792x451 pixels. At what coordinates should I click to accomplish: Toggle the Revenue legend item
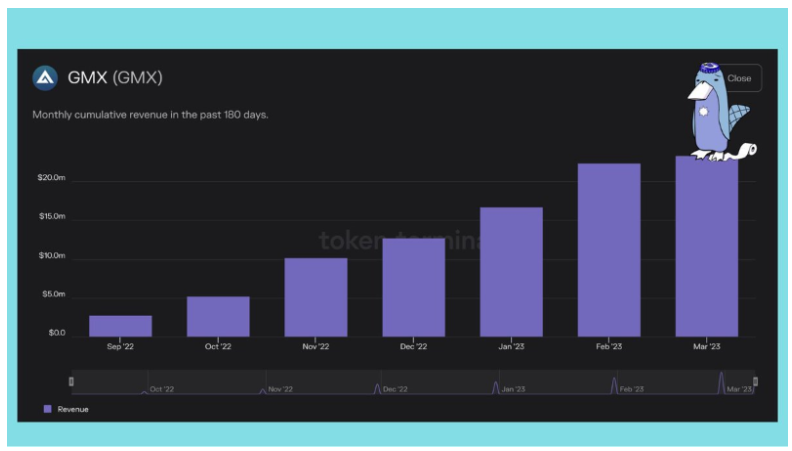(66, 409)
